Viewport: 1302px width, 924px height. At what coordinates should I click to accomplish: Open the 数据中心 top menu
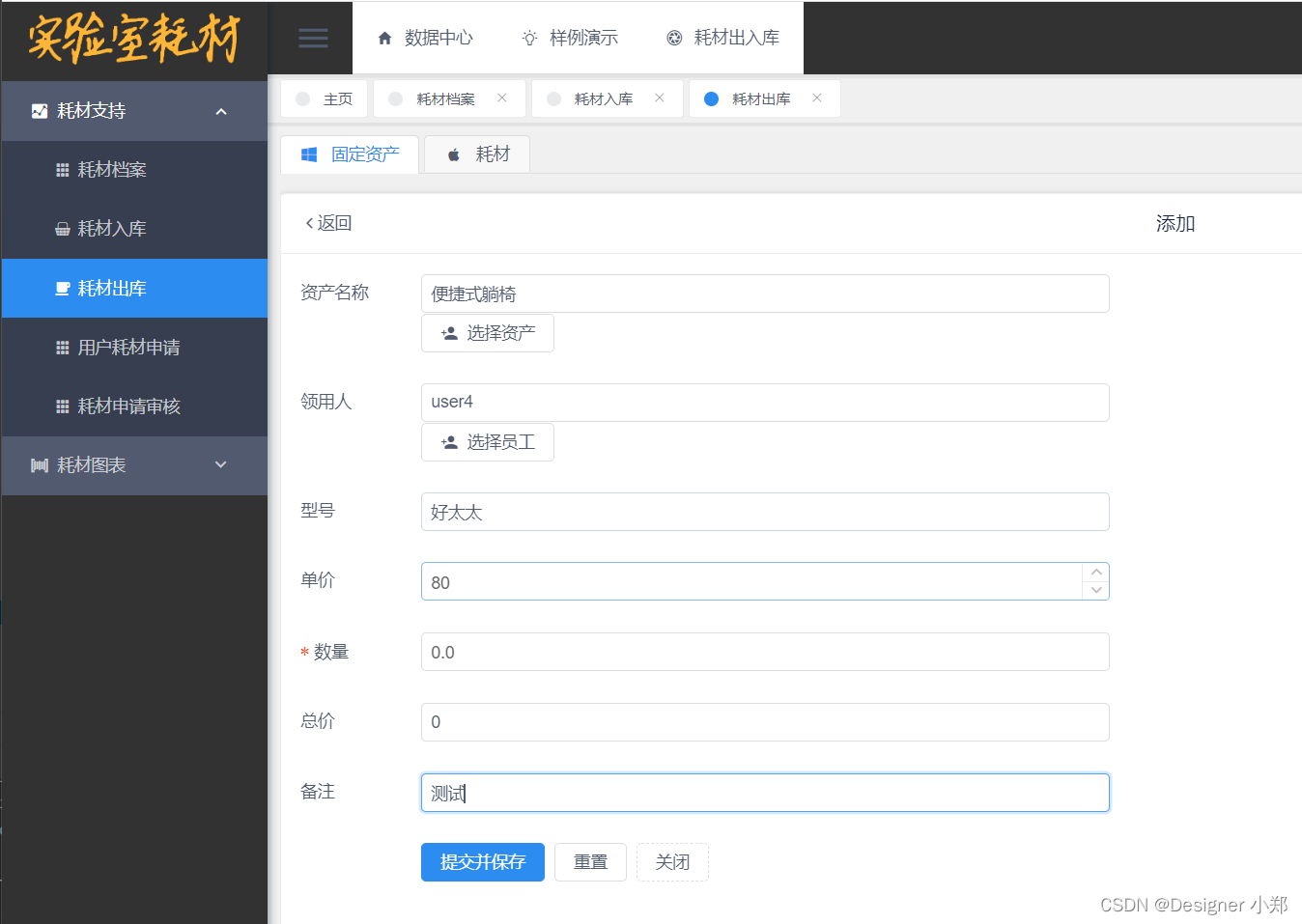pyautogui.click(x=425, y=38)
